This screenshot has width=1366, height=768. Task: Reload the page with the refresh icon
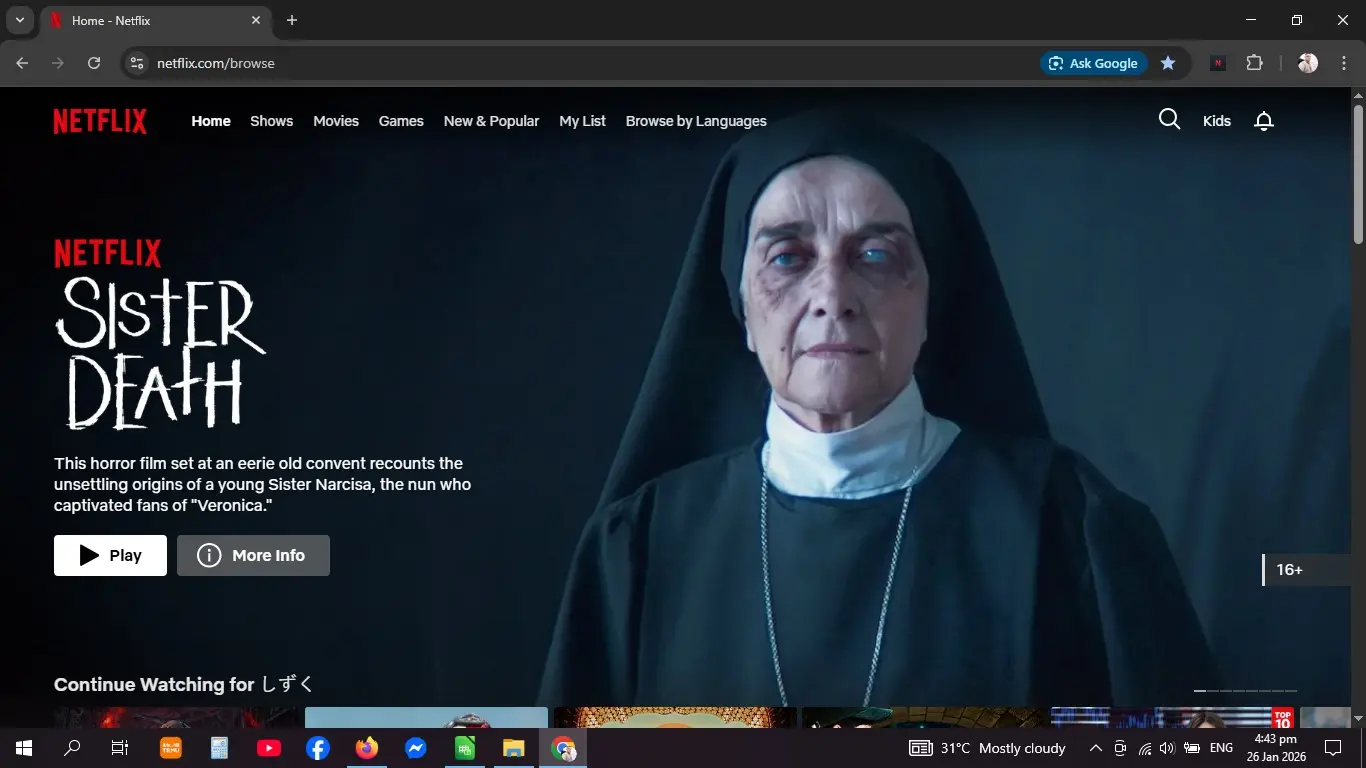click(x=94, y=63)
